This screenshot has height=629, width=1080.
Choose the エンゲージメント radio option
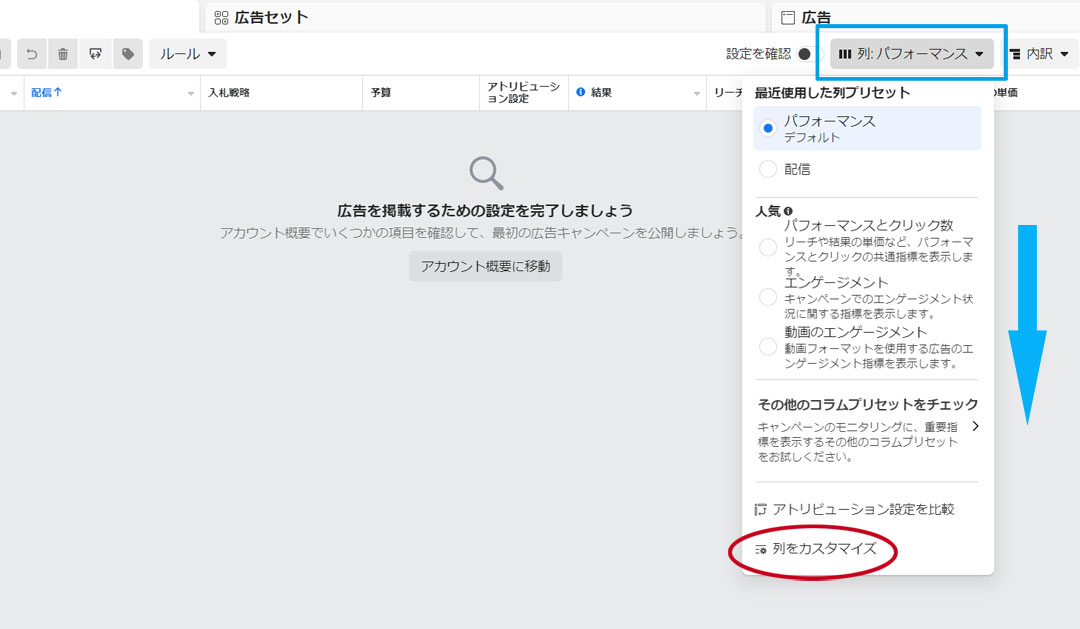tap(768, 297)
